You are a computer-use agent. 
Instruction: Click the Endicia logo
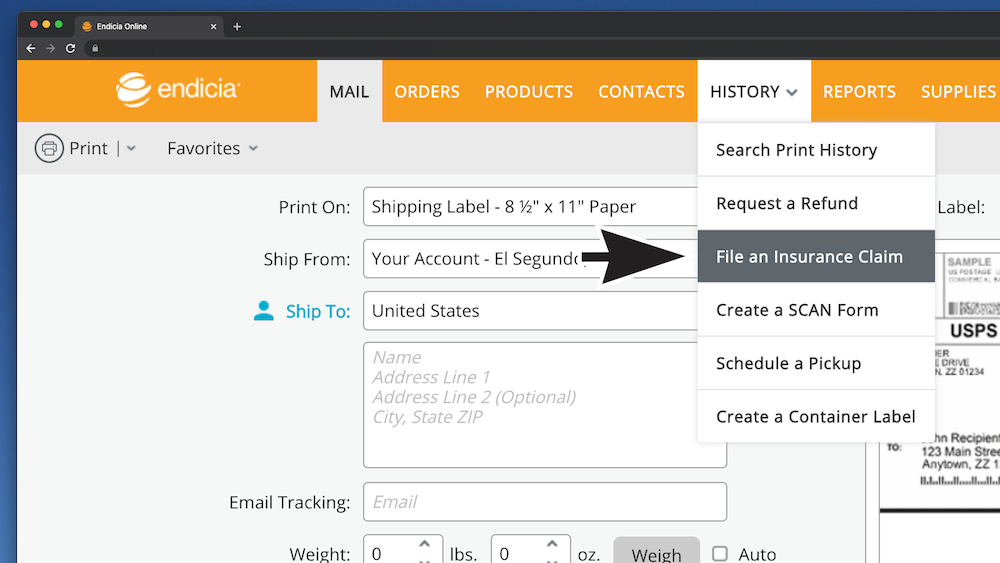tap(177, 90)
